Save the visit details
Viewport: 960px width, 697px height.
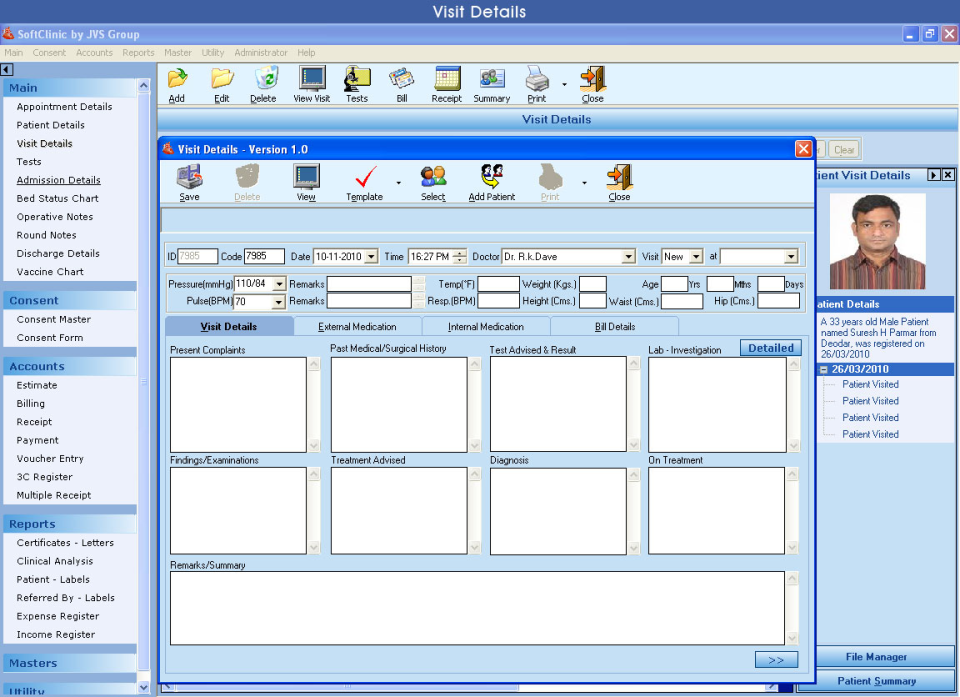click(188, 180)
